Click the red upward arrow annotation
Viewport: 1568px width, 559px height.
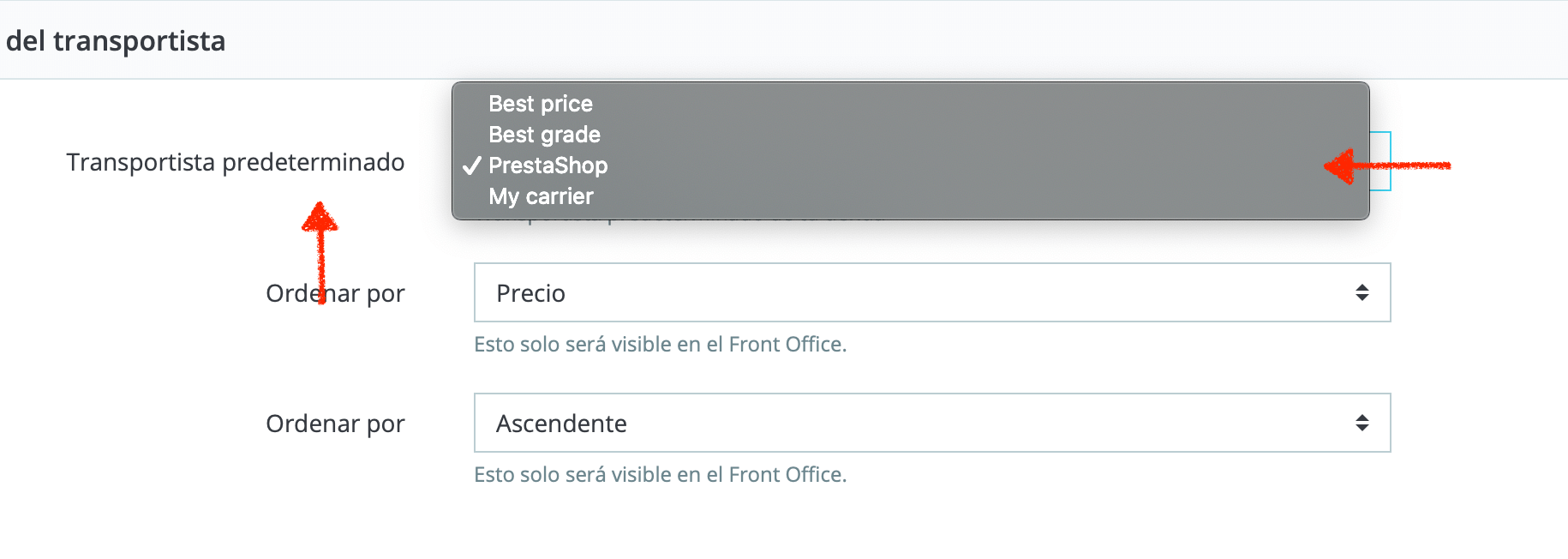[x=320, y=252]
